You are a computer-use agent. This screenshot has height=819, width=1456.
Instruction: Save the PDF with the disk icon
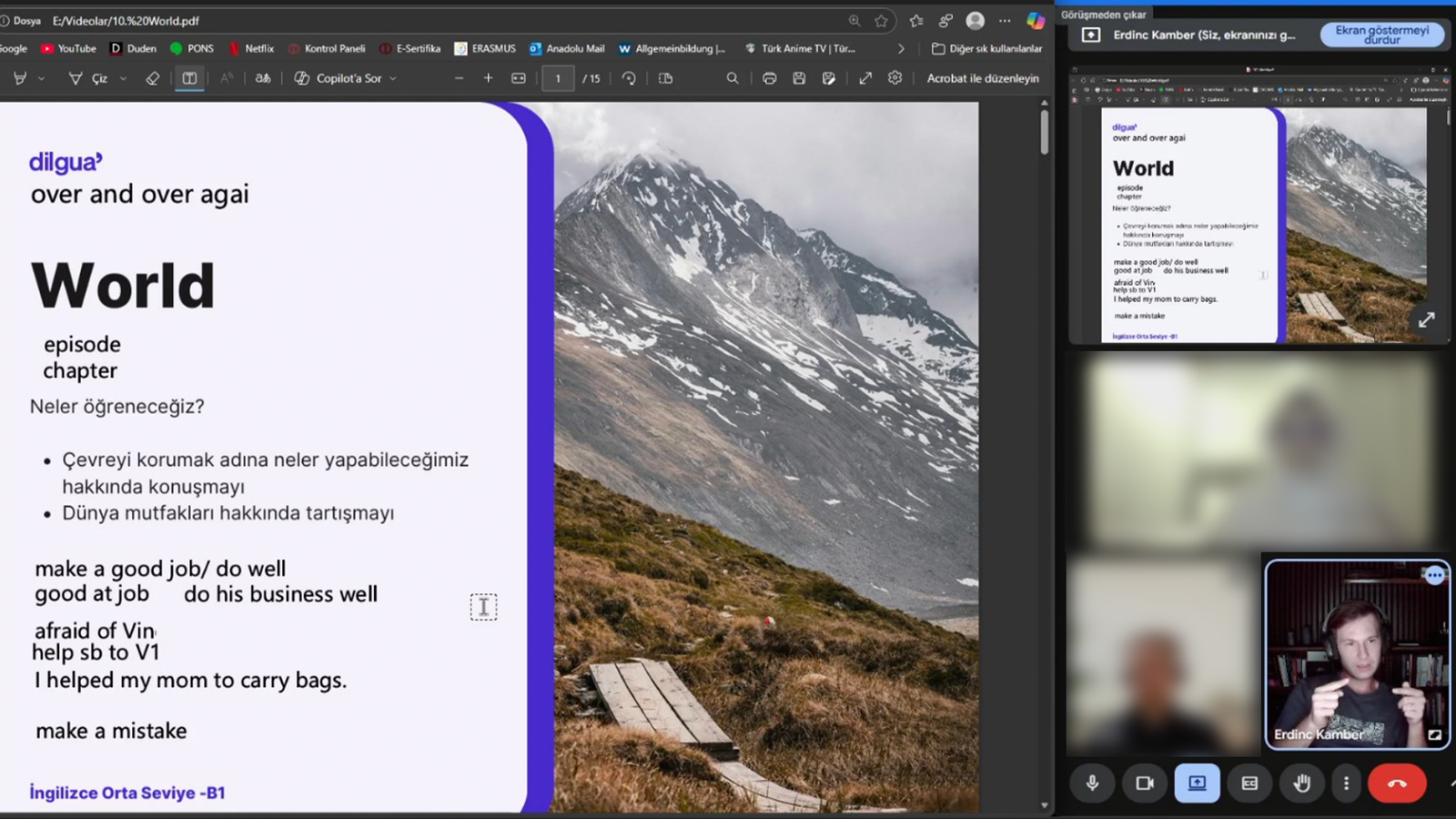(799, 78)
